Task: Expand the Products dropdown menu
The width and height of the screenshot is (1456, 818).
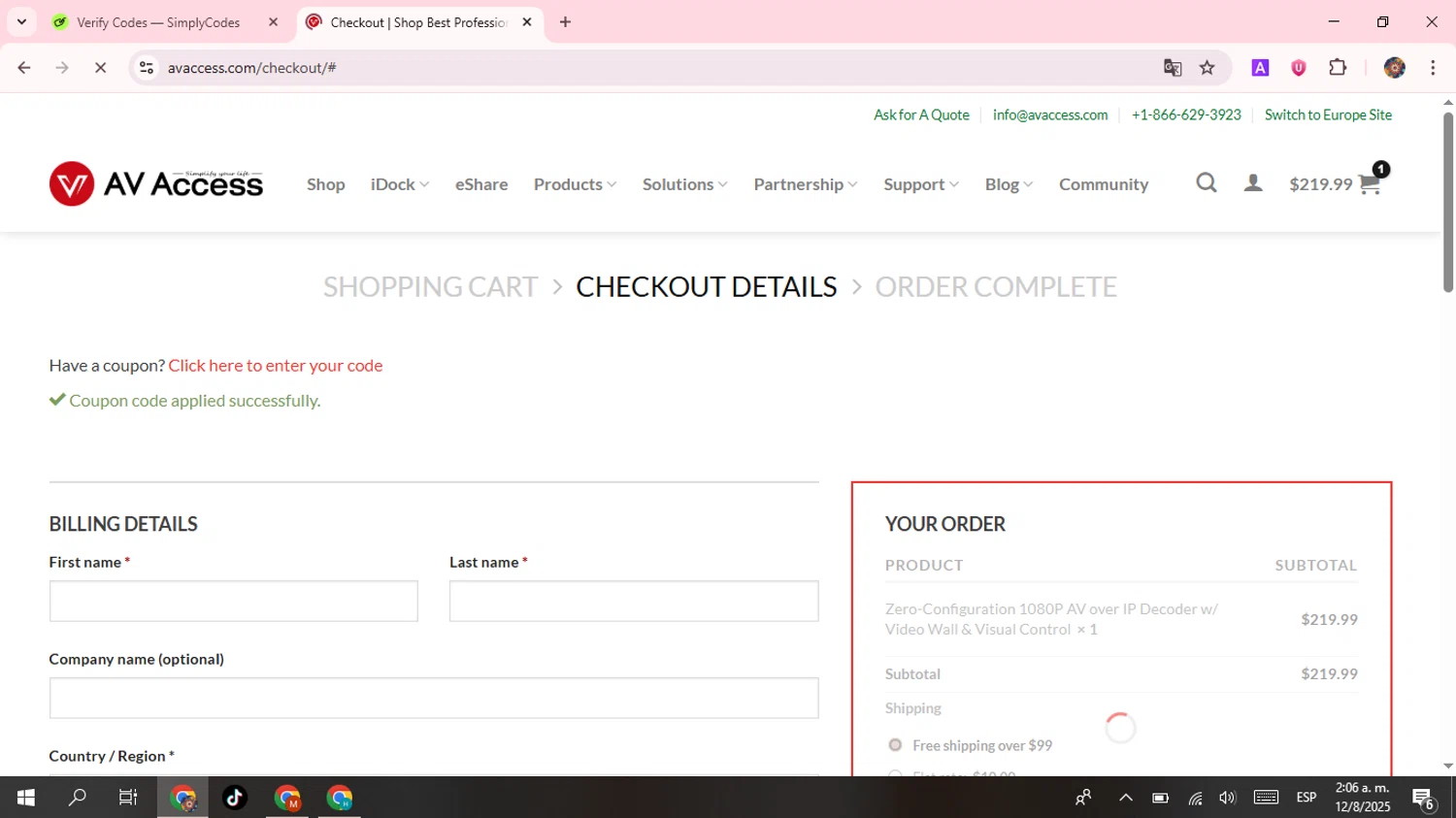Action: (576, 184)
